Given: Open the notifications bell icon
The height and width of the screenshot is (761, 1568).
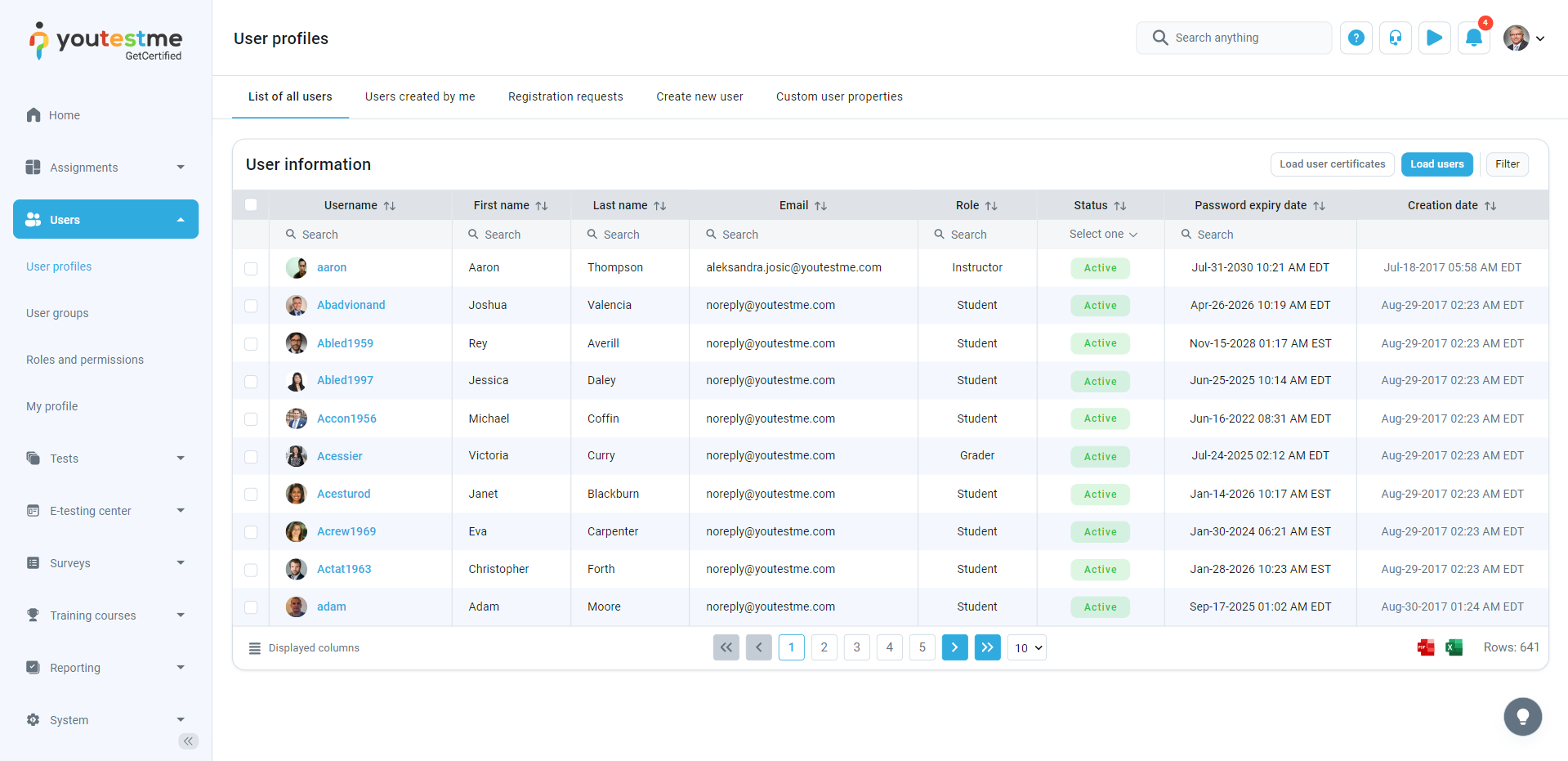Looking at the screenshot, I should pyautogui.click(x=1473, y=38).
